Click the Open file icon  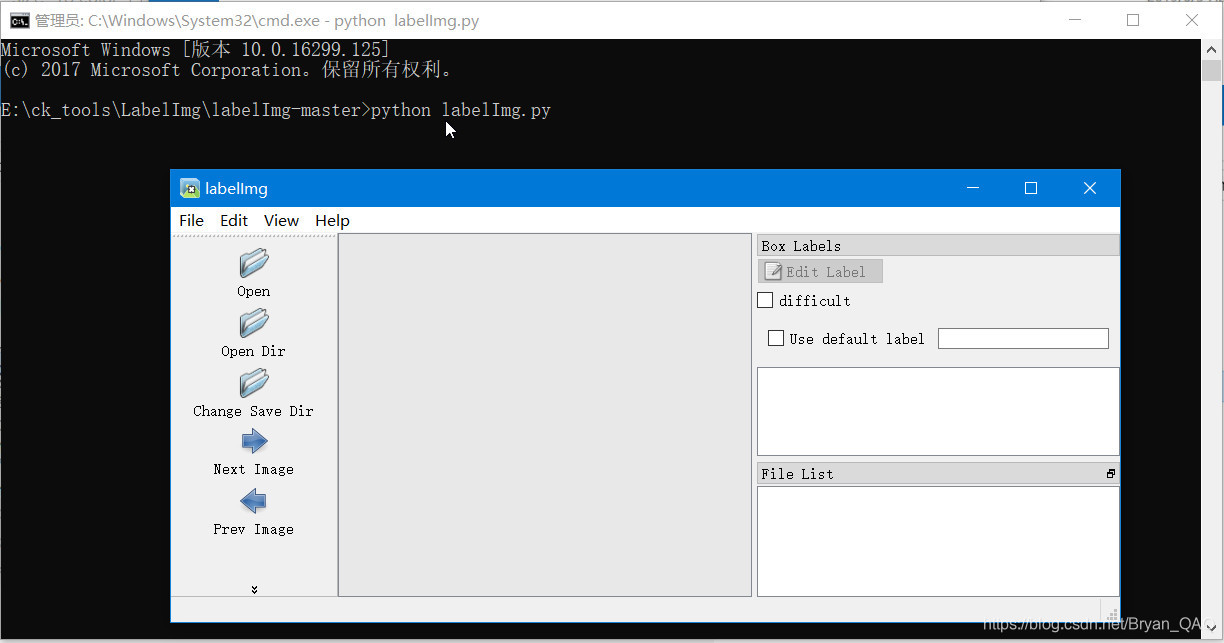[x=254, y=264]
